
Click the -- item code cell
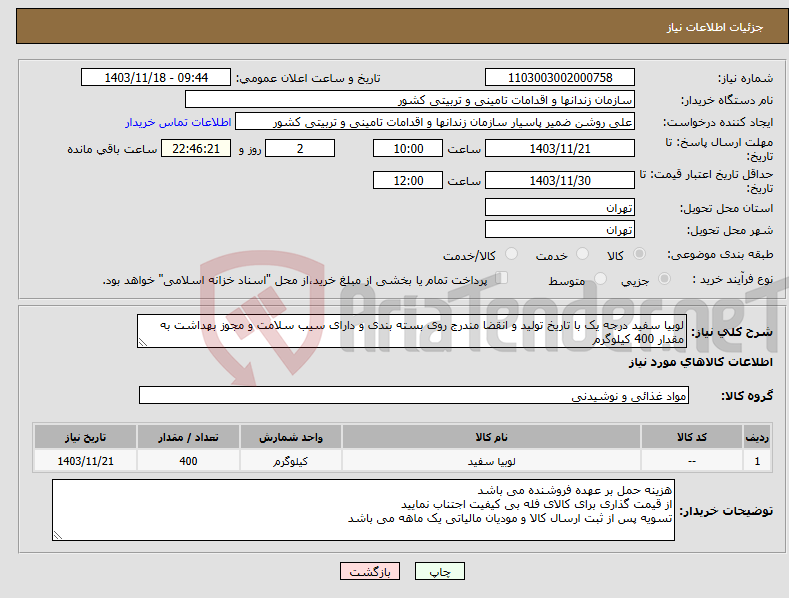(692, 461)
